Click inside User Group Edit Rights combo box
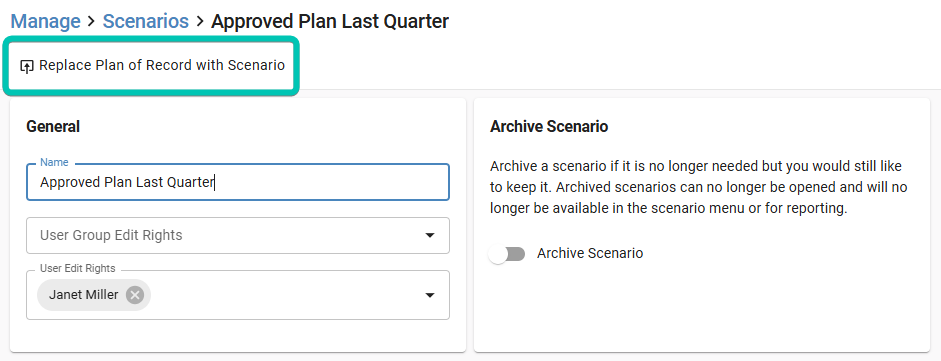The width and height of the screenshot is (941, 361). tap(238, 236)
